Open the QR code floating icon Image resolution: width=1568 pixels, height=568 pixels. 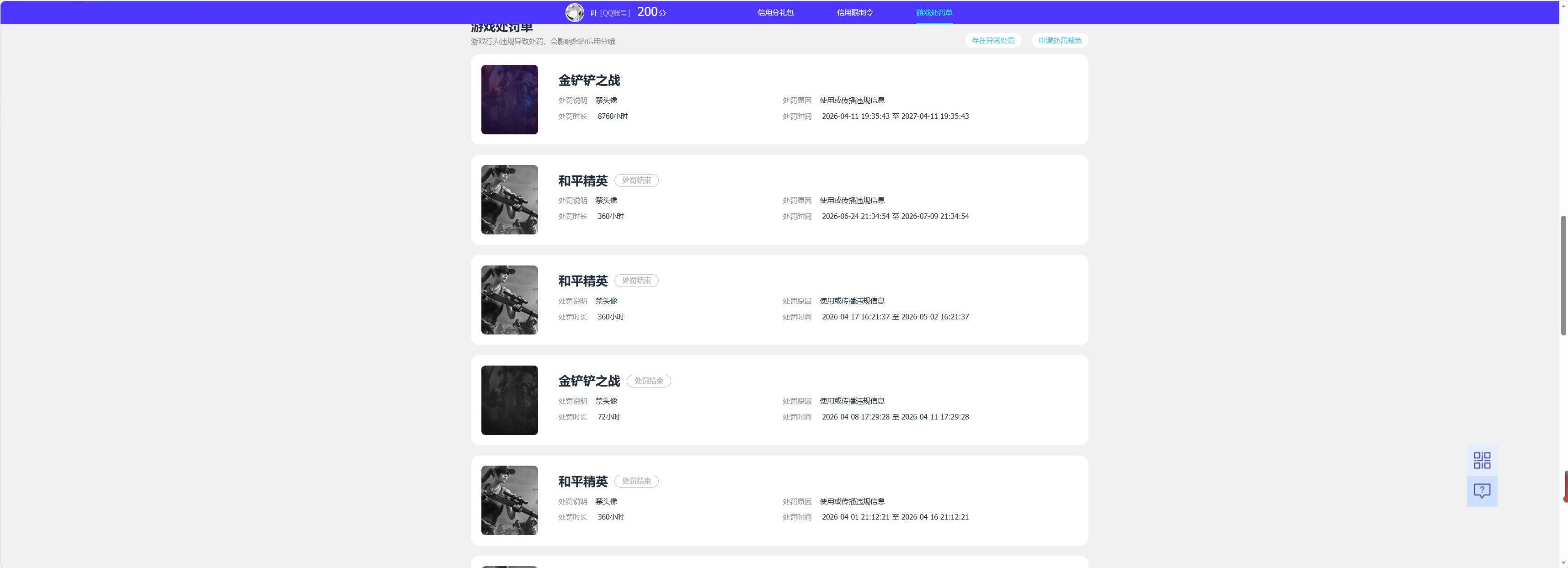[x=1482, y=460]
